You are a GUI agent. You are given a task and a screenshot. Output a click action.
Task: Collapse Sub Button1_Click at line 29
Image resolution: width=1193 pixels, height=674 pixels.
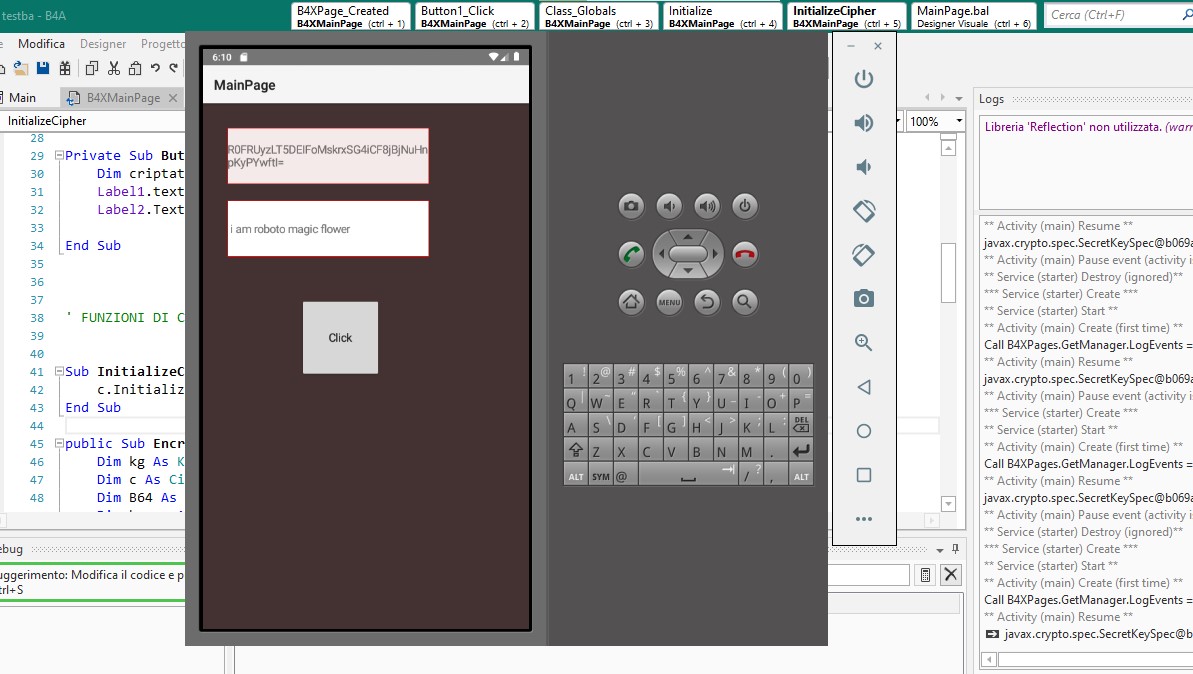click(x=59, y=155)
